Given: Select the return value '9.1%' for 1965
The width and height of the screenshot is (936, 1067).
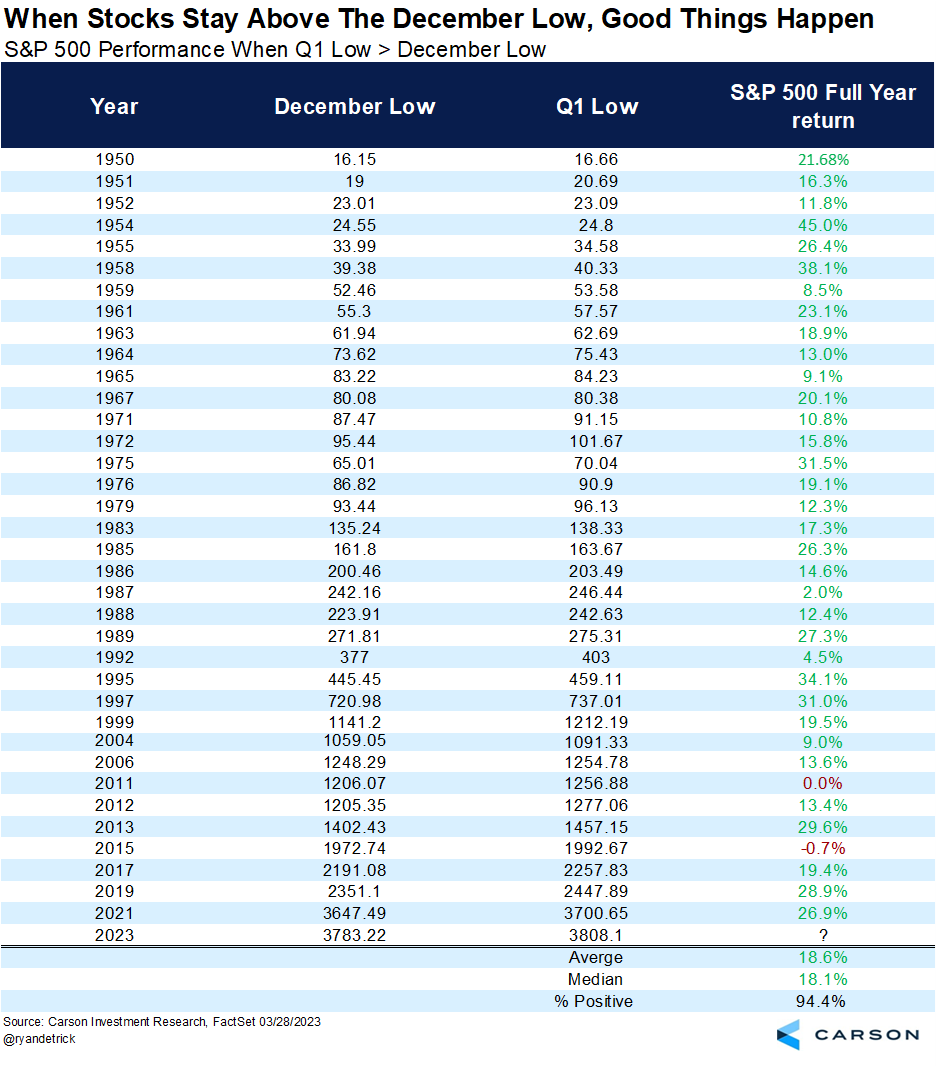Looking at the screenshot, I should (x=823, y=376).
